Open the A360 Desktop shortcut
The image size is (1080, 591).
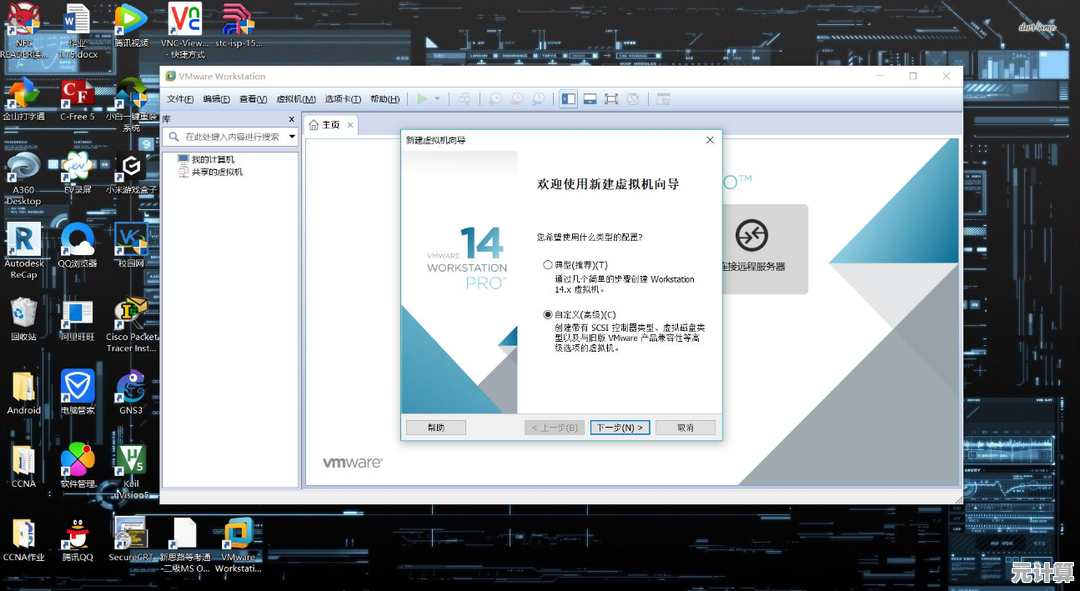[x=23, y=178]
